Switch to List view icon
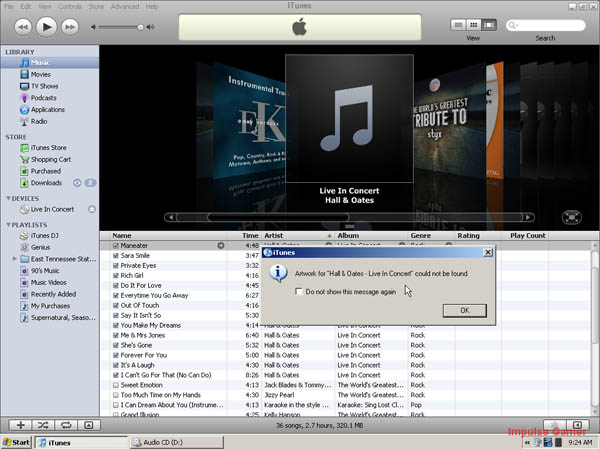The height and width of the screenshot is (450, 600). coord(458,25)
